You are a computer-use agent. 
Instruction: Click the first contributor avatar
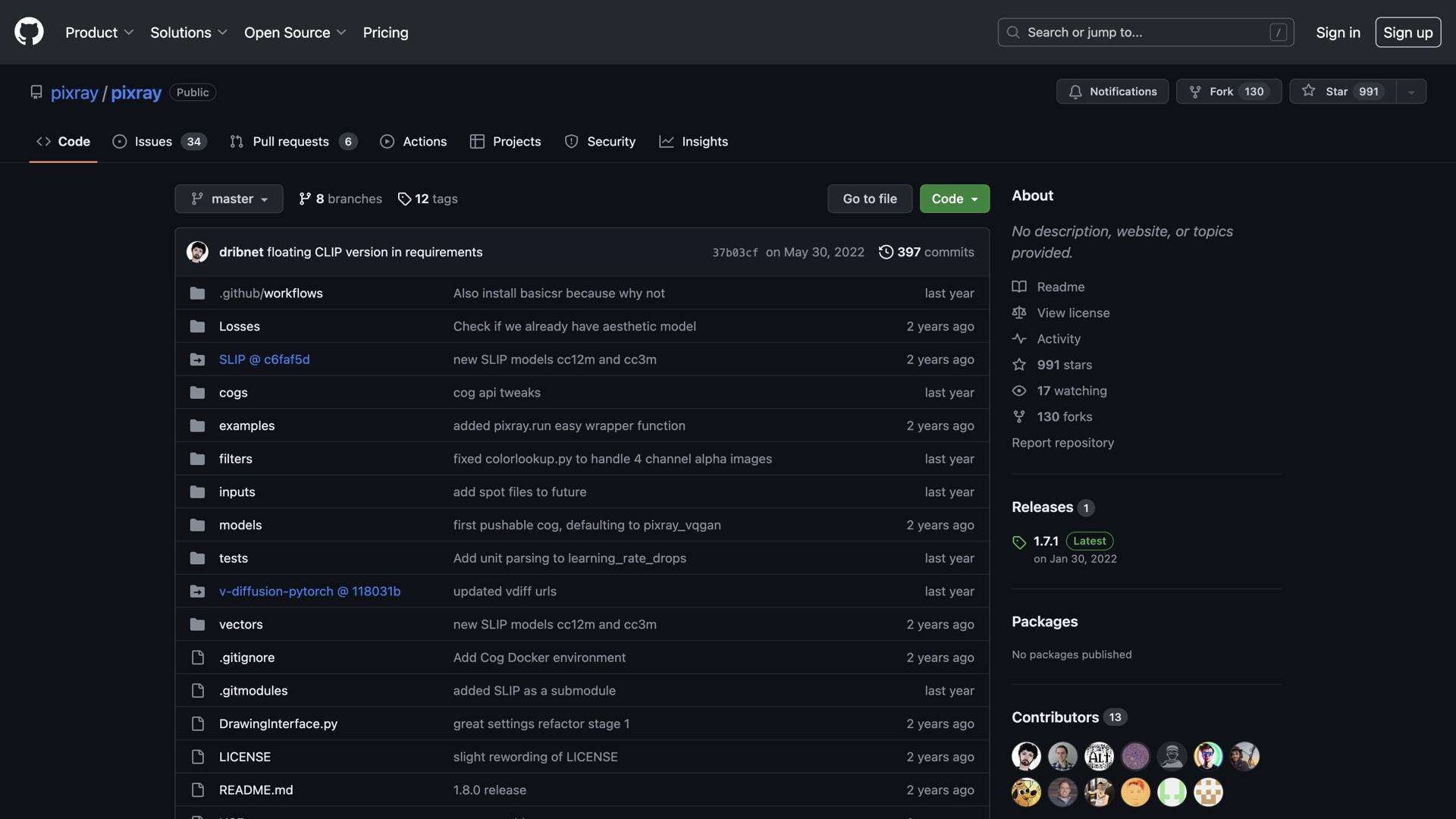click(1026, 756)
